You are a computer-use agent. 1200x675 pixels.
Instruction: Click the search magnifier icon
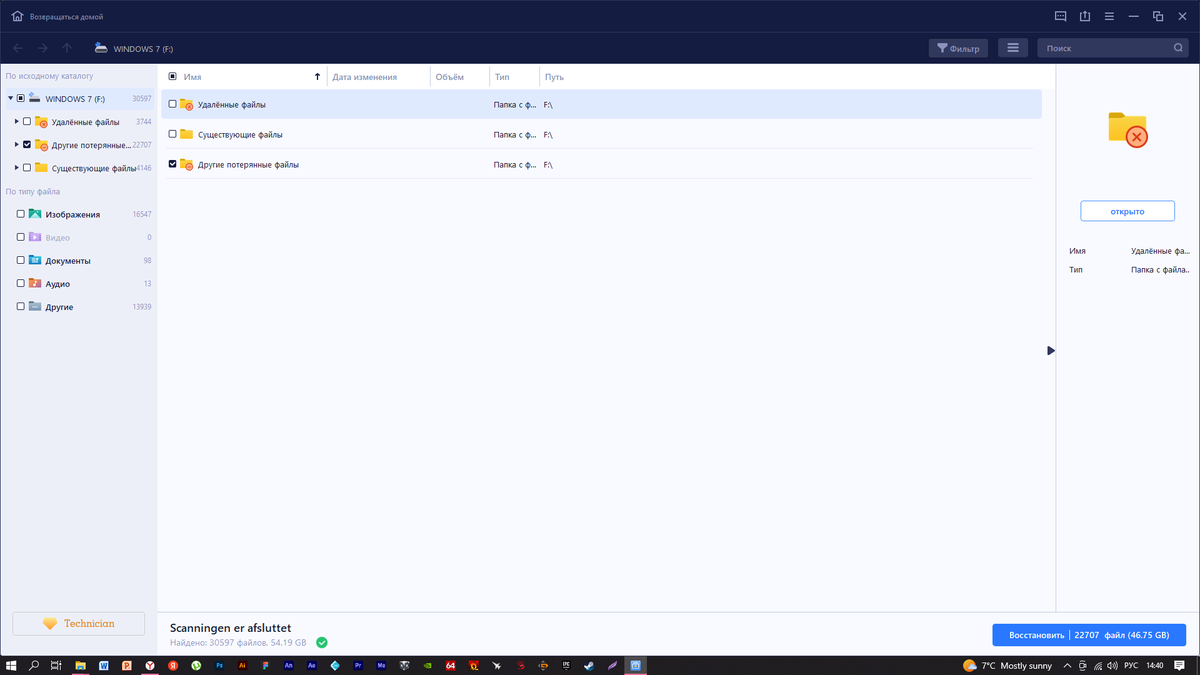coord(1178,48)
